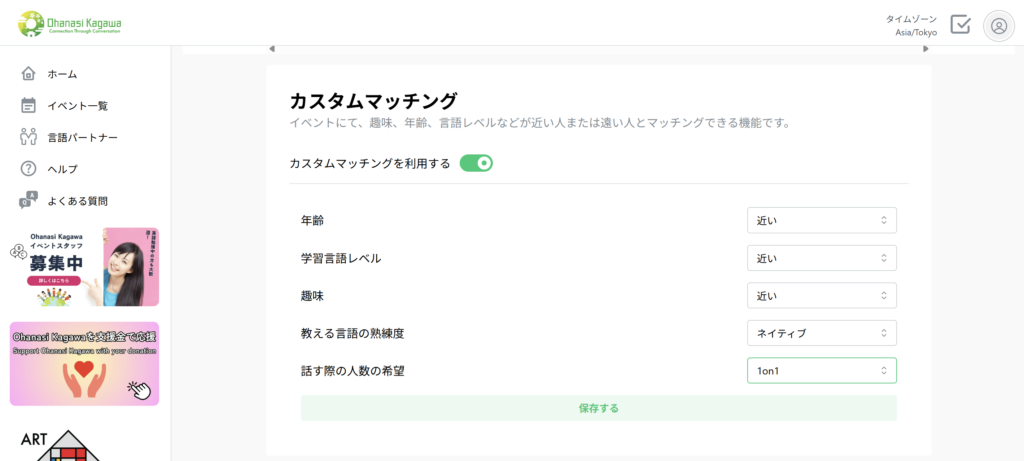Click the タイムゾーン Asia/Tokyo link
This screenshot has width=1024, height=461.
click(x=911, y=26)
